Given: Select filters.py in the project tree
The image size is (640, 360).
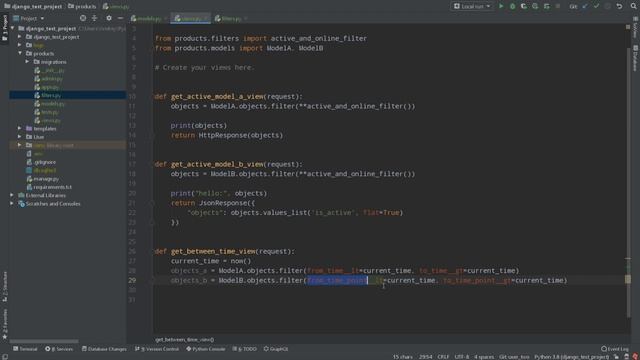Looking at the screenshot, I should coord(51,95).
